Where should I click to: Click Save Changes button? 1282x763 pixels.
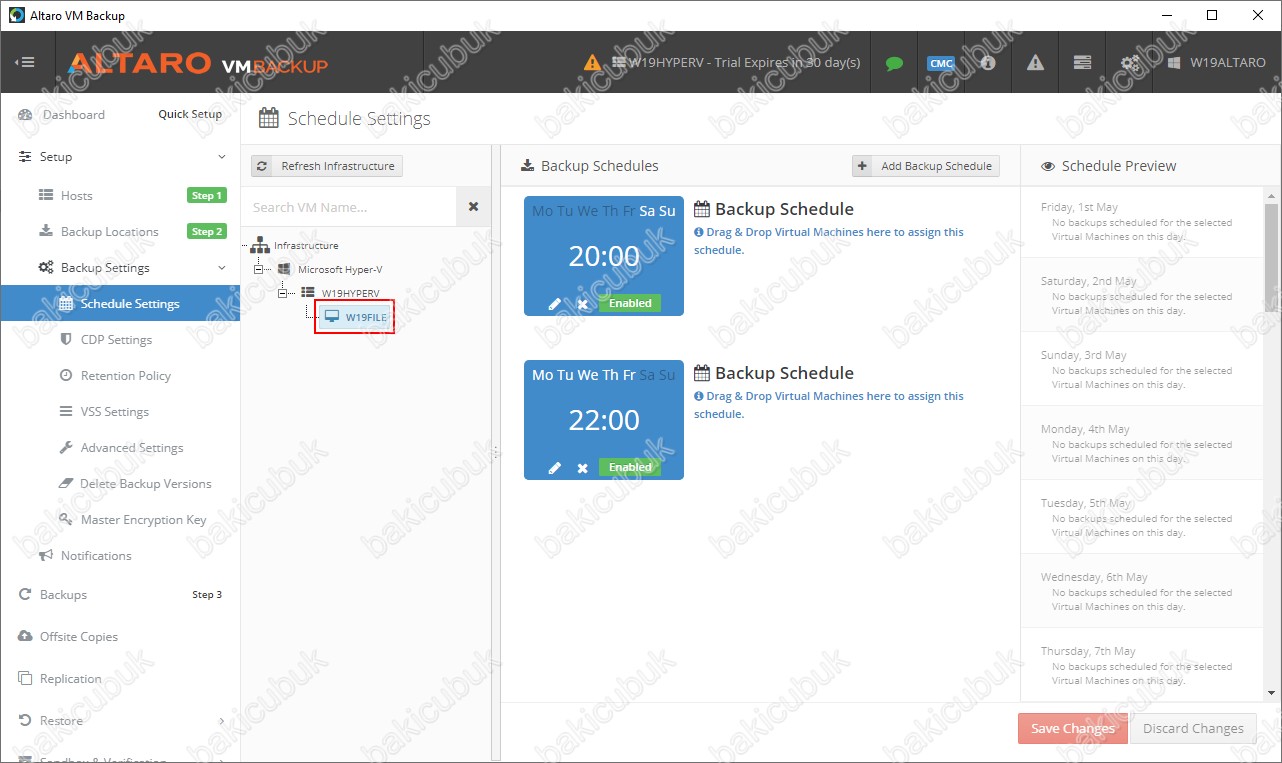point(1072,728)
